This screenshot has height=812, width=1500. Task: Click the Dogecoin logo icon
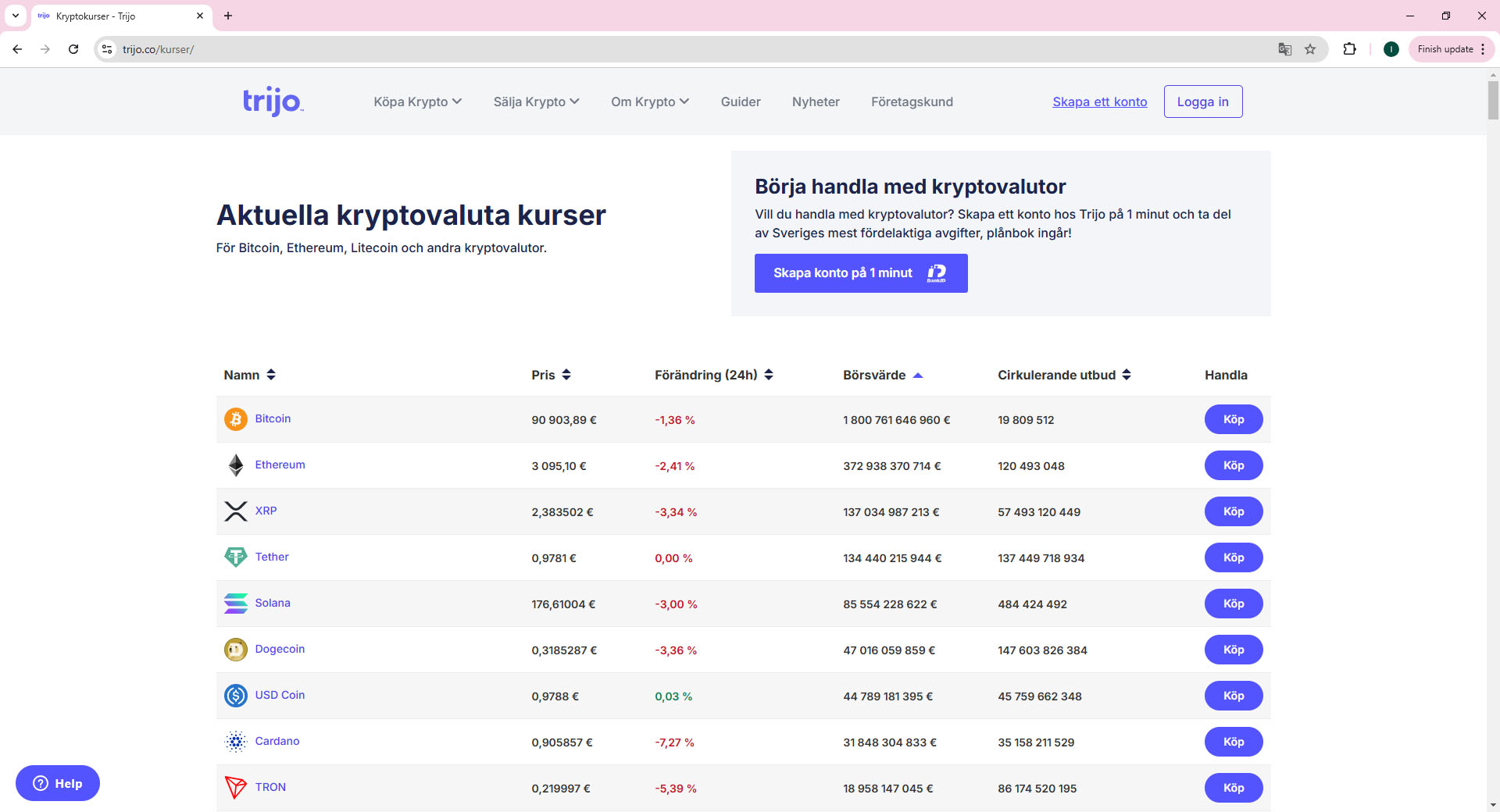(235, 650)
